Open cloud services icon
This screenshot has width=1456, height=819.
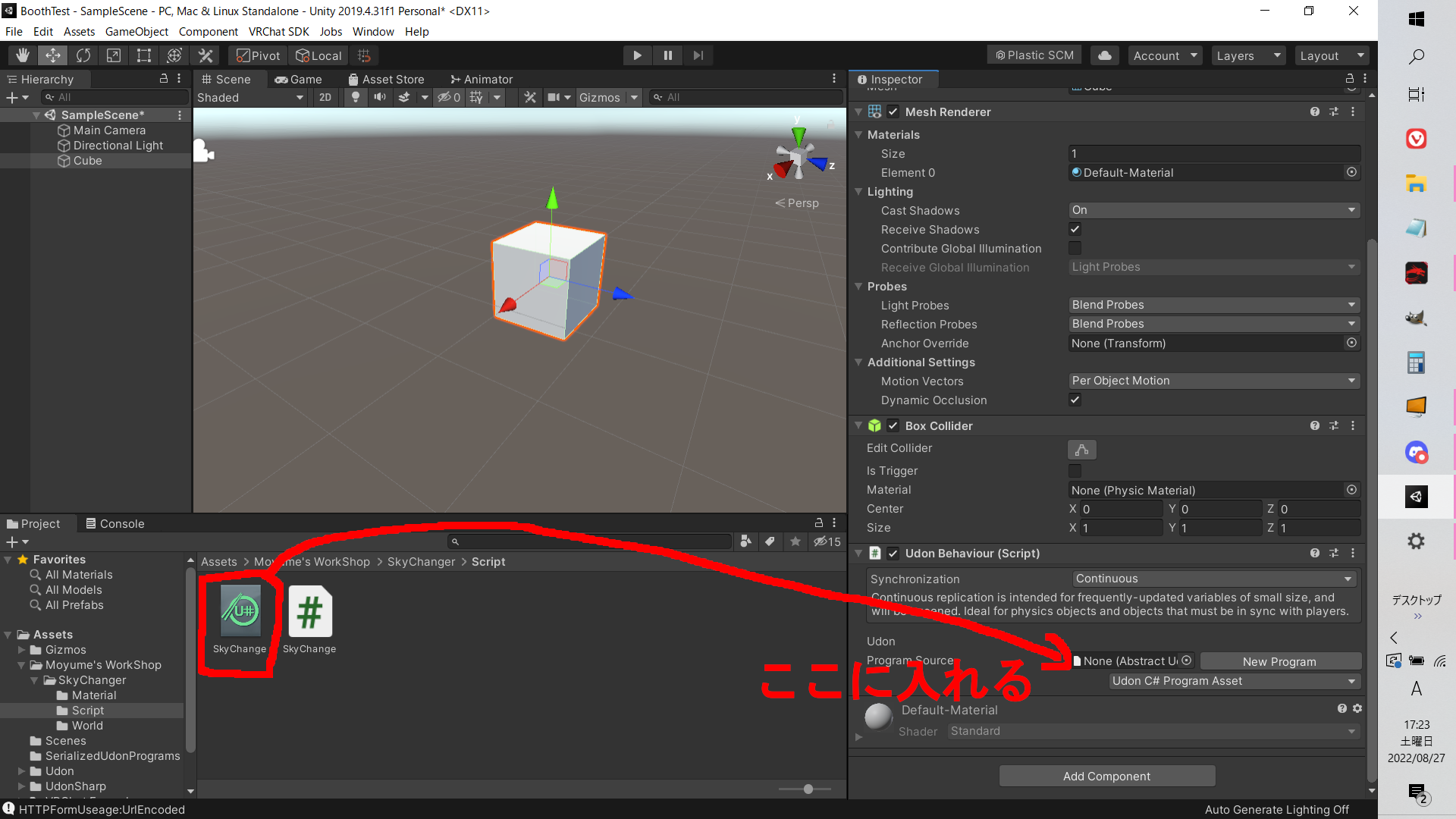(1105, 55)
